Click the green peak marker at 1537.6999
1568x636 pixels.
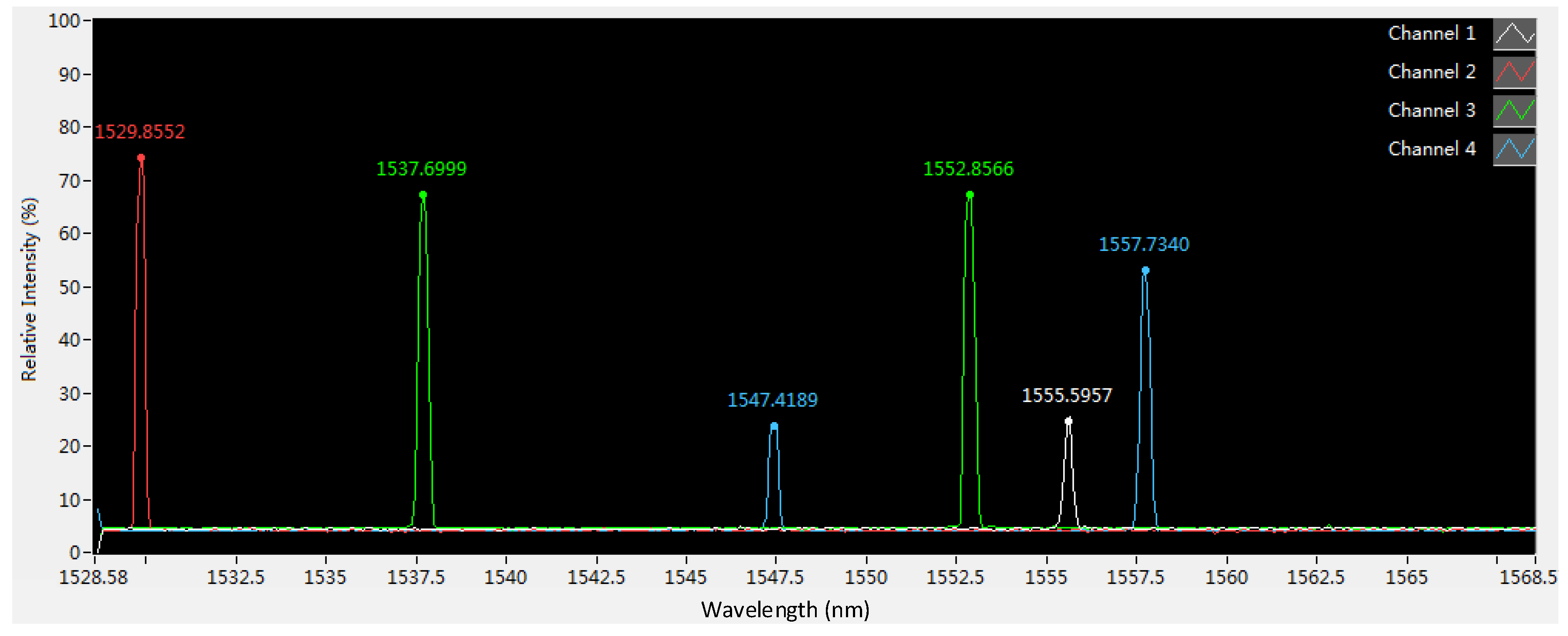(x=423, y=195)
